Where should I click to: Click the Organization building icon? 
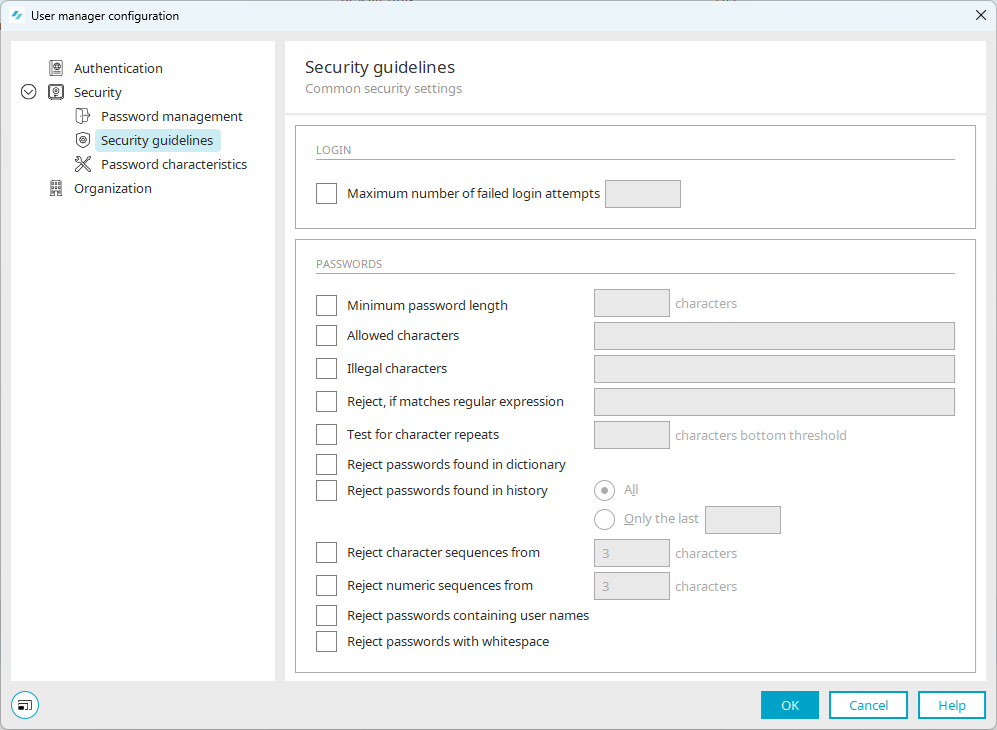56,188
